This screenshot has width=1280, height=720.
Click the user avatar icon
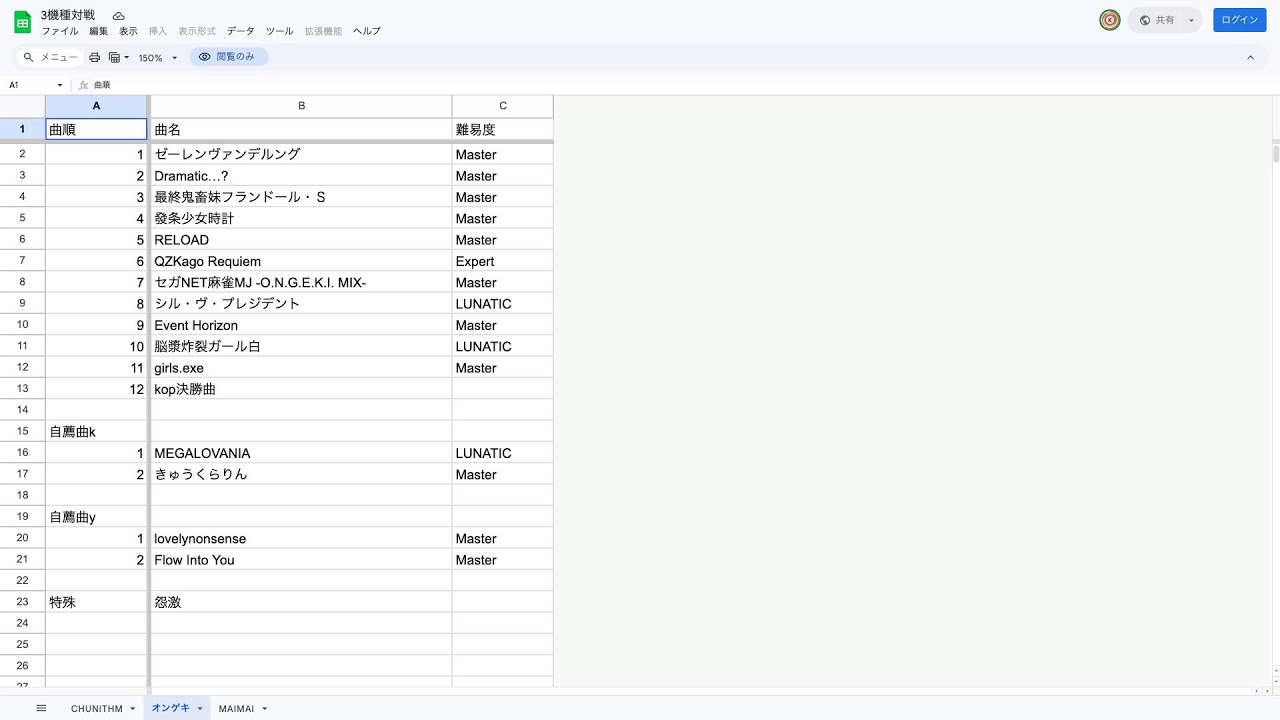(1109, 20)
